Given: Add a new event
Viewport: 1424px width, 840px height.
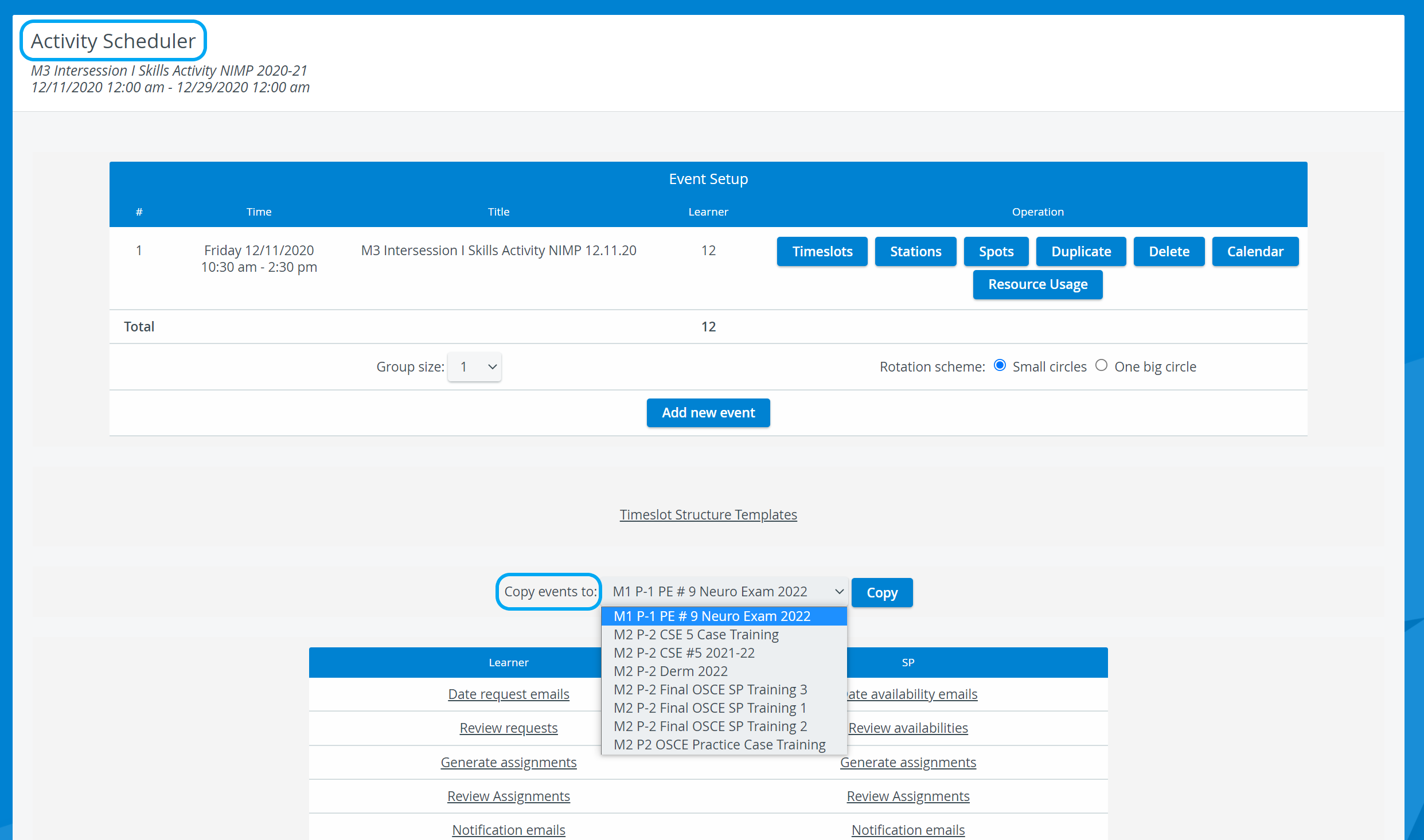Looking at the screenshot, I should click(708, 413).
